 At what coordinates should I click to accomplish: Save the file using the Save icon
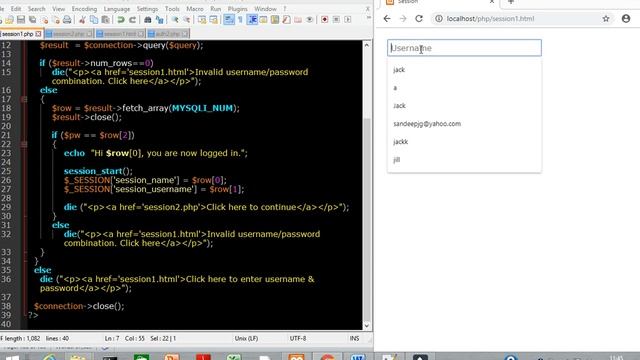tap(21, 20)
